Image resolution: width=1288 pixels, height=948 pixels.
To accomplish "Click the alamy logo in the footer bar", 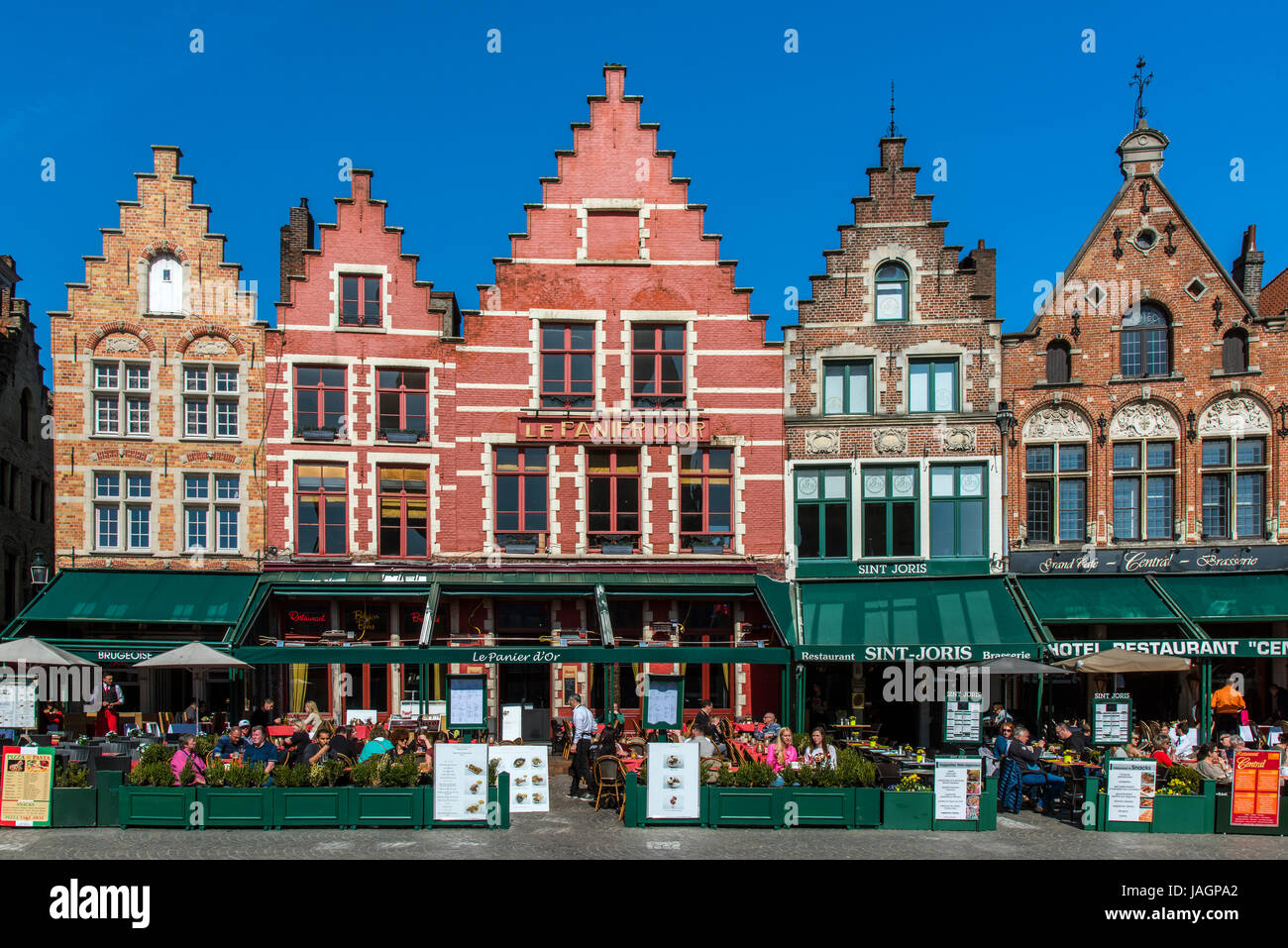I will 100,903.
